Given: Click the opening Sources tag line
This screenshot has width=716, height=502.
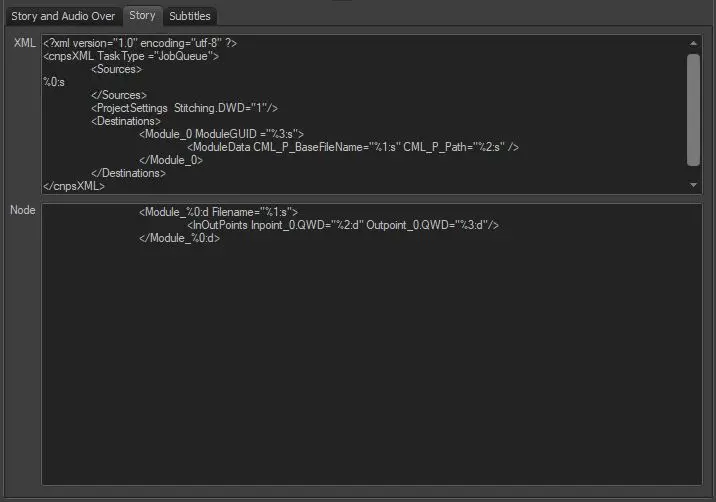Looking at the screenshot, I should click(x=116, y=69).
